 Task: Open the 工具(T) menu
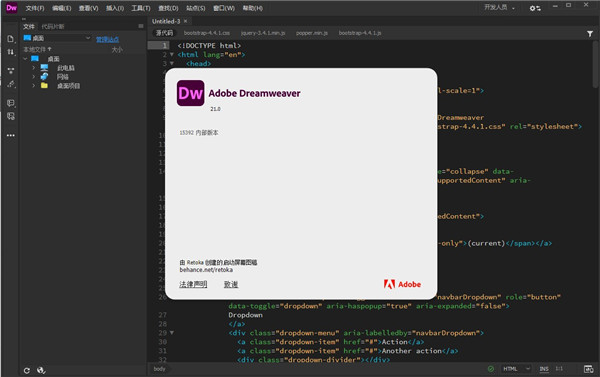pos(141,8)
